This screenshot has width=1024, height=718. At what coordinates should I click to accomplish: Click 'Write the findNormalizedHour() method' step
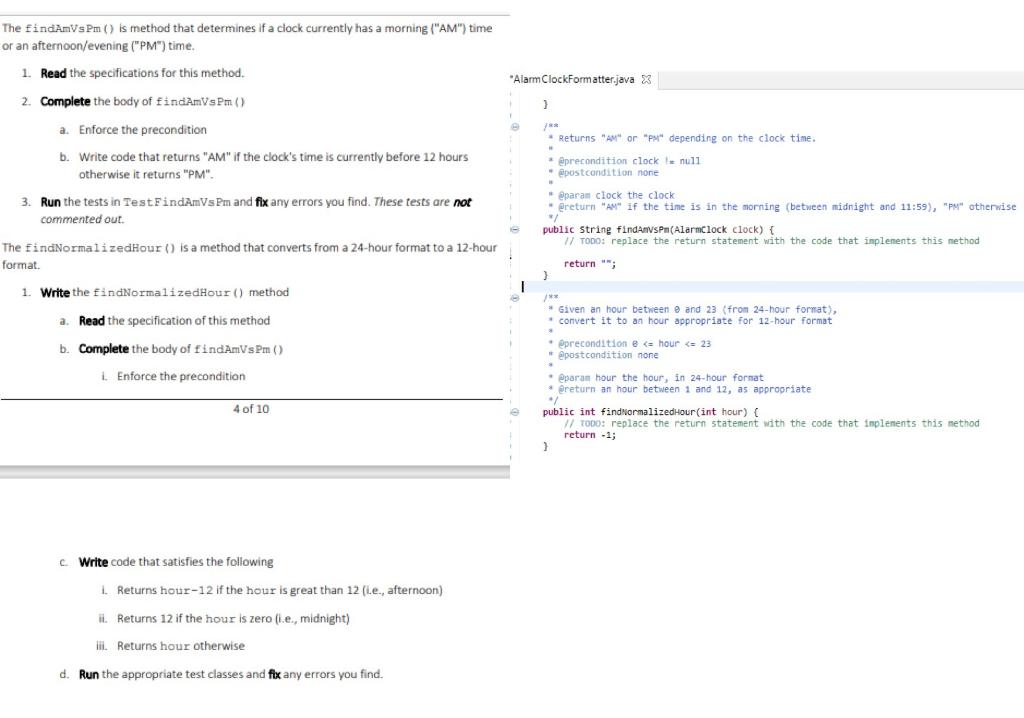pos(165,293)
